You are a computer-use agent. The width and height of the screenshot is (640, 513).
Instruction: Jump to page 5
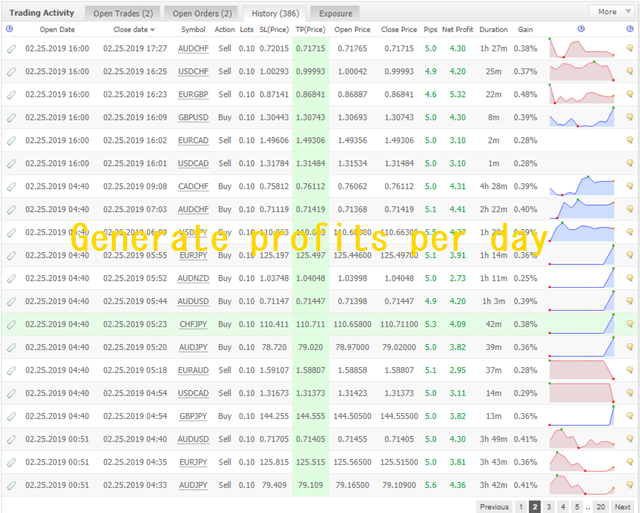point(577,507)
